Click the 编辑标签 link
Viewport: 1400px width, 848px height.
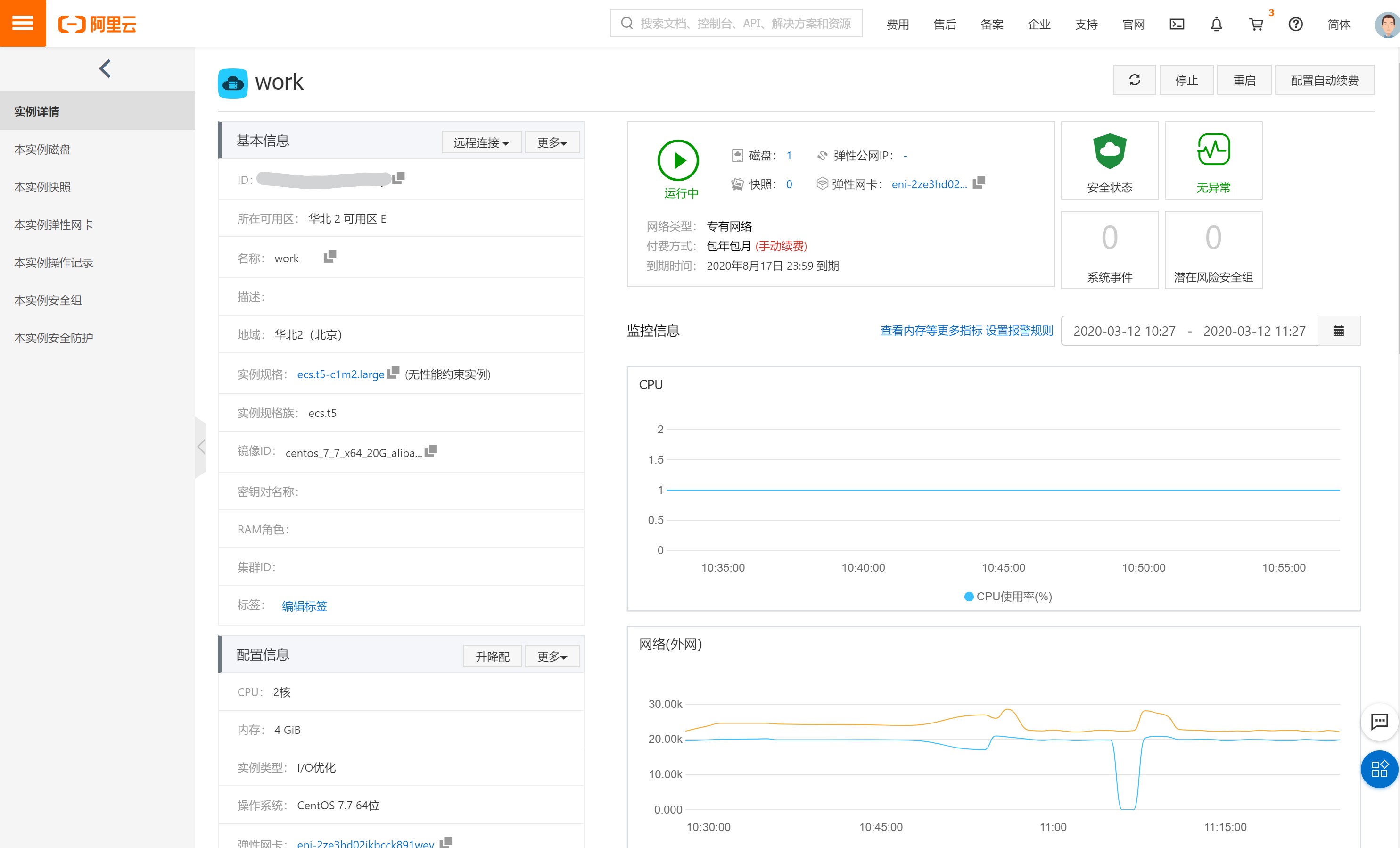[x=305, y=606]
